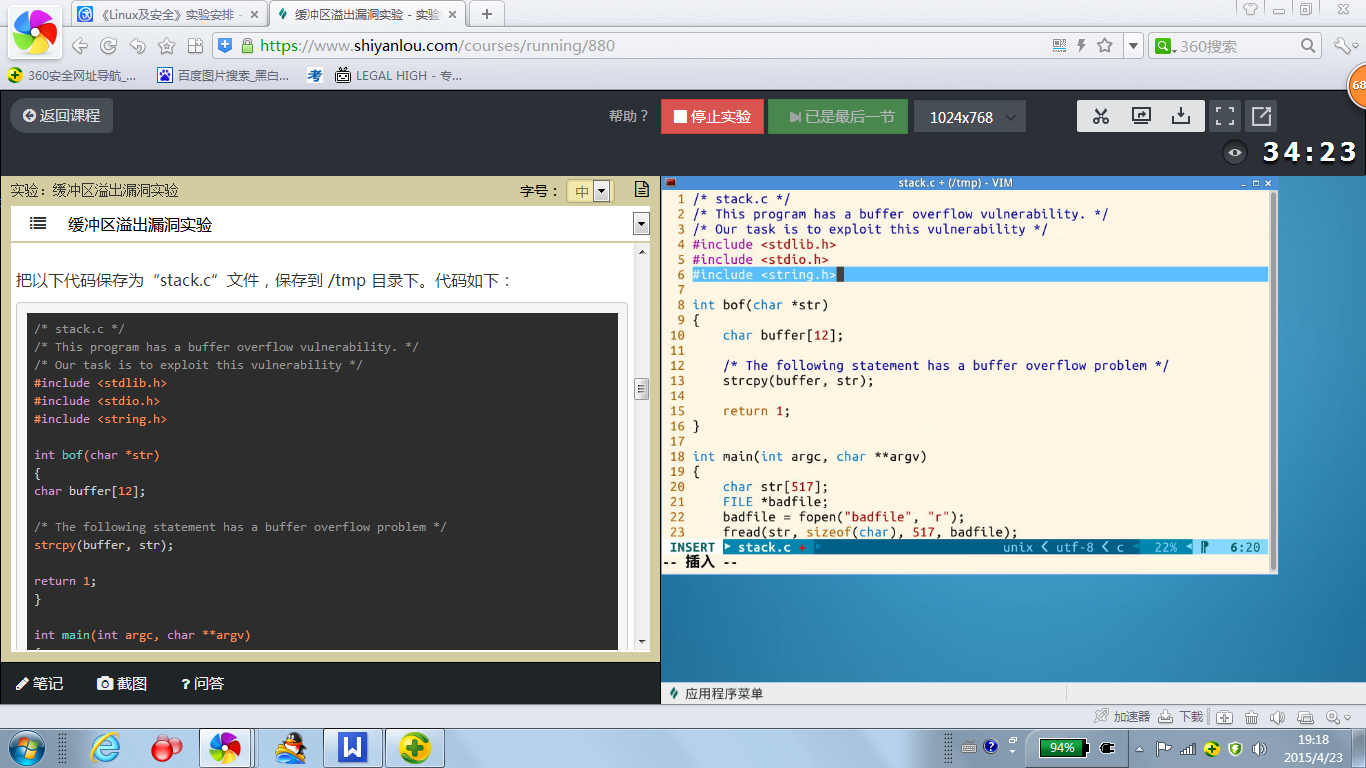
Task: Open the 笔记 notes panel
Action: click(40, 684)
